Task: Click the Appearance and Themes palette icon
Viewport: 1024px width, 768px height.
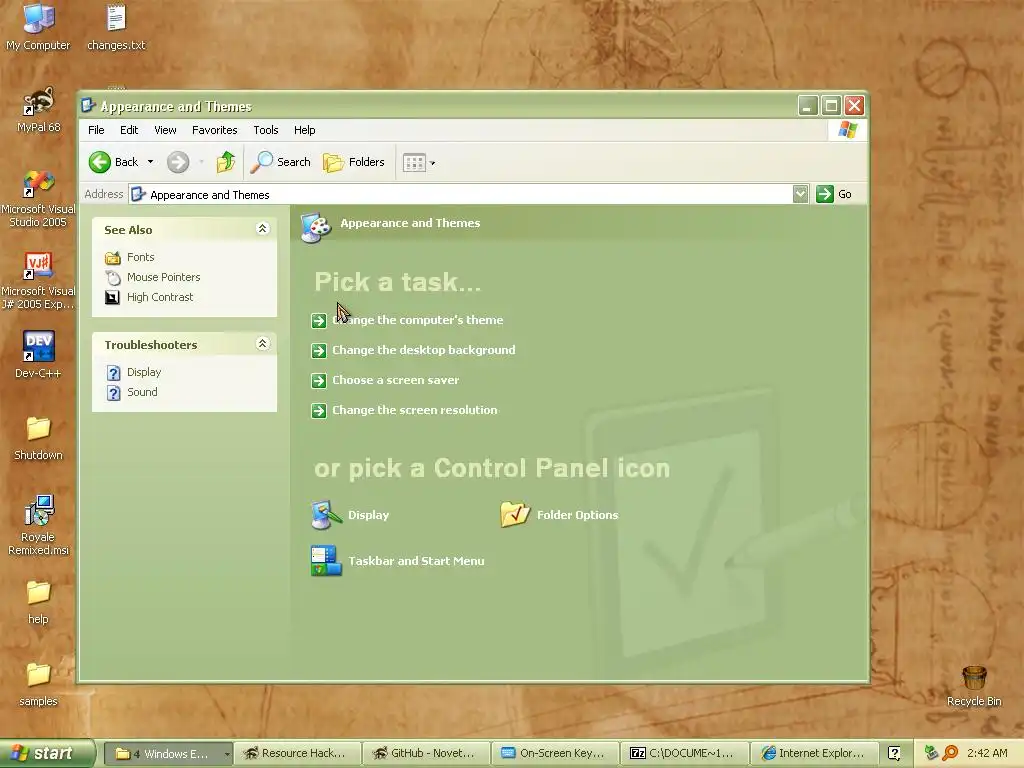Action: [x=316, y=227]
